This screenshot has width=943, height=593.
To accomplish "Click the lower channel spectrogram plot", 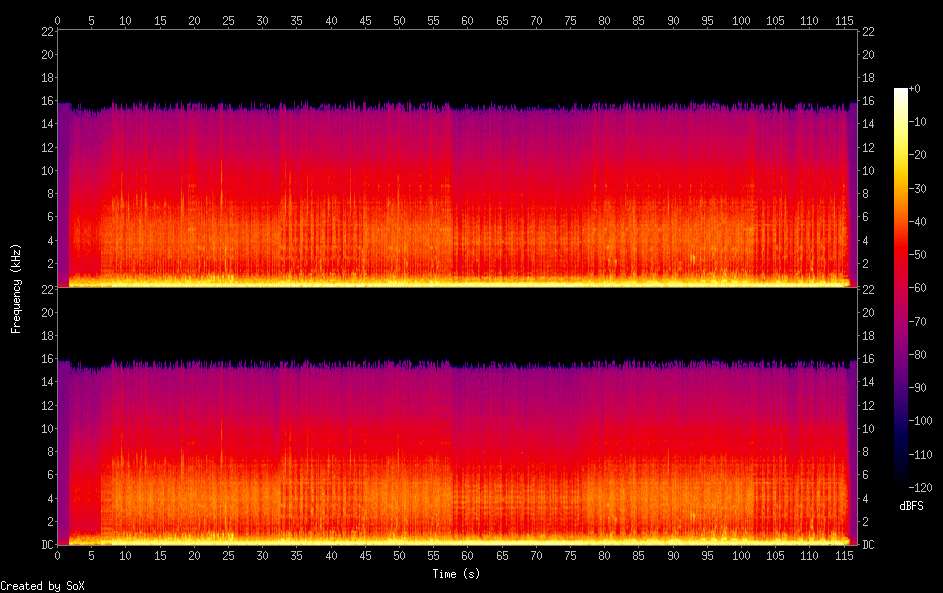I will click(457, 416).
